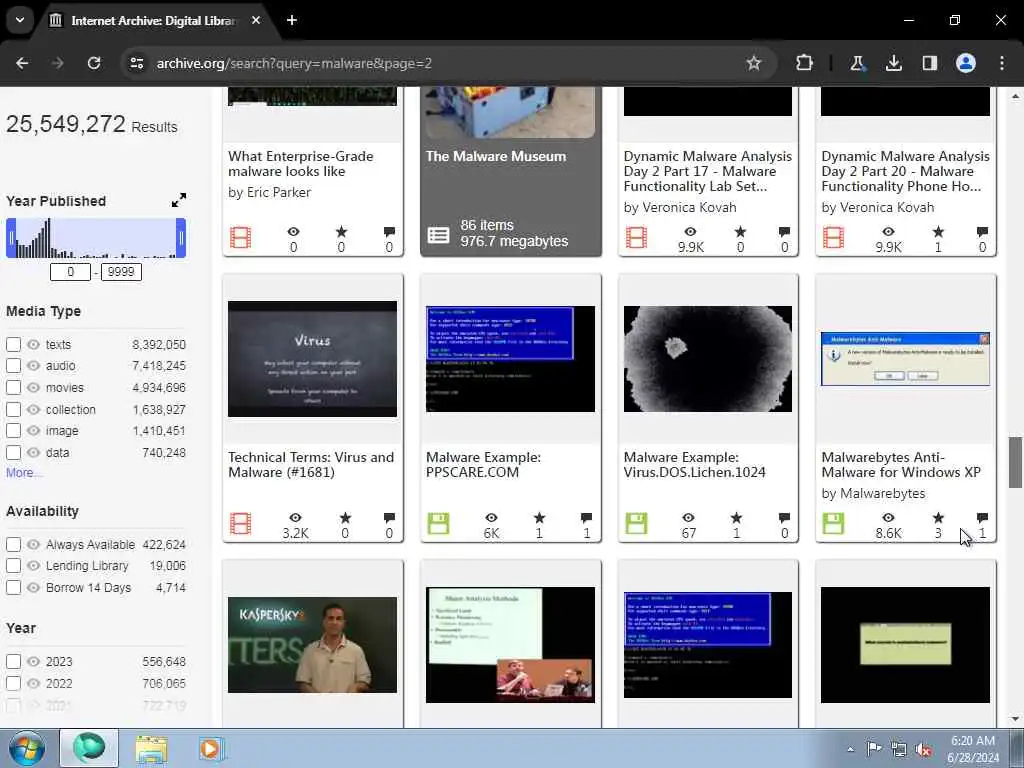Open Chrome Labs flask icon

(857, 63)
